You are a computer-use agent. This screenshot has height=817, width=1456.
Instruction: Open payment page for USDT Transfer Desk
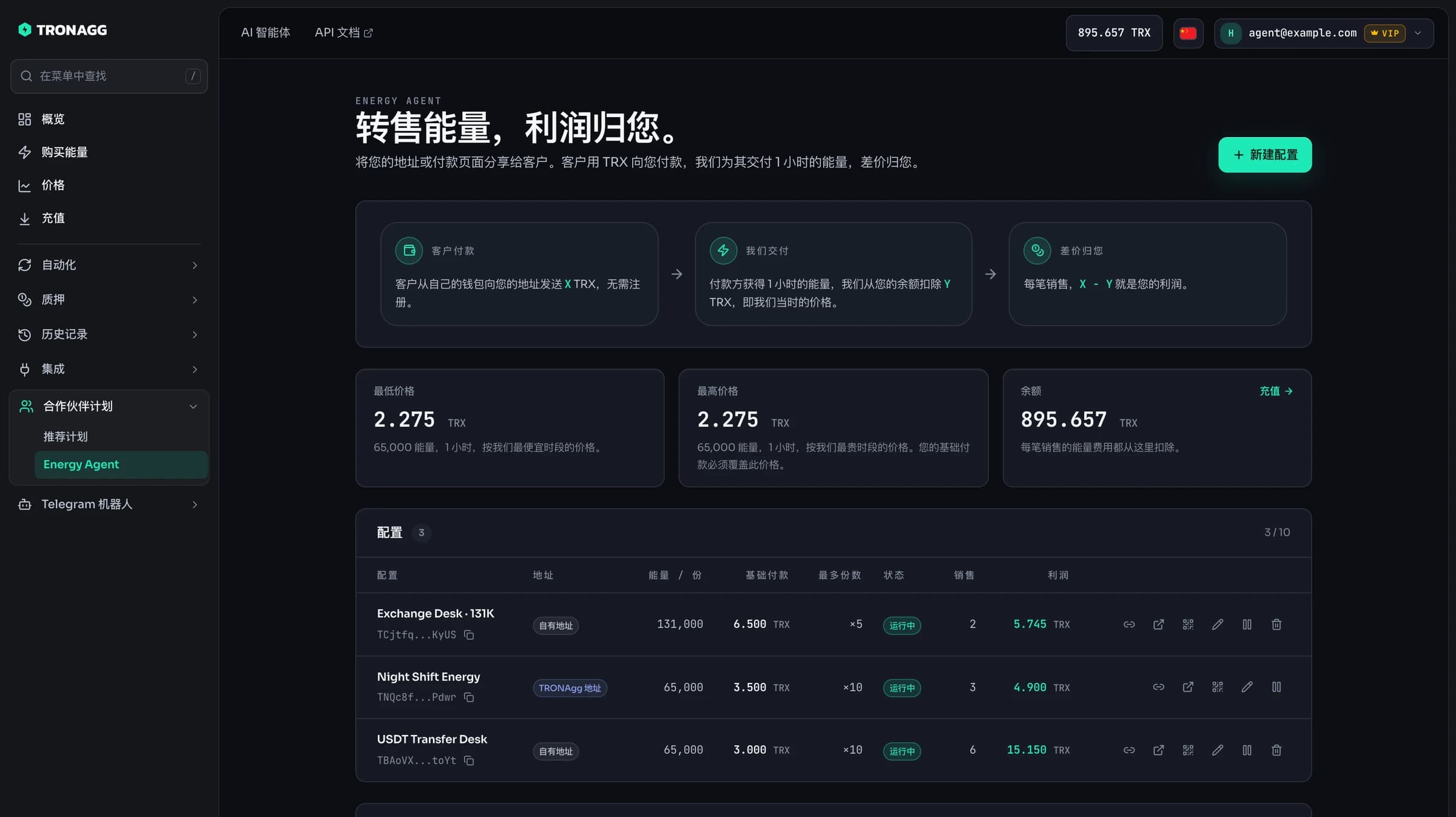point(1158,750)
